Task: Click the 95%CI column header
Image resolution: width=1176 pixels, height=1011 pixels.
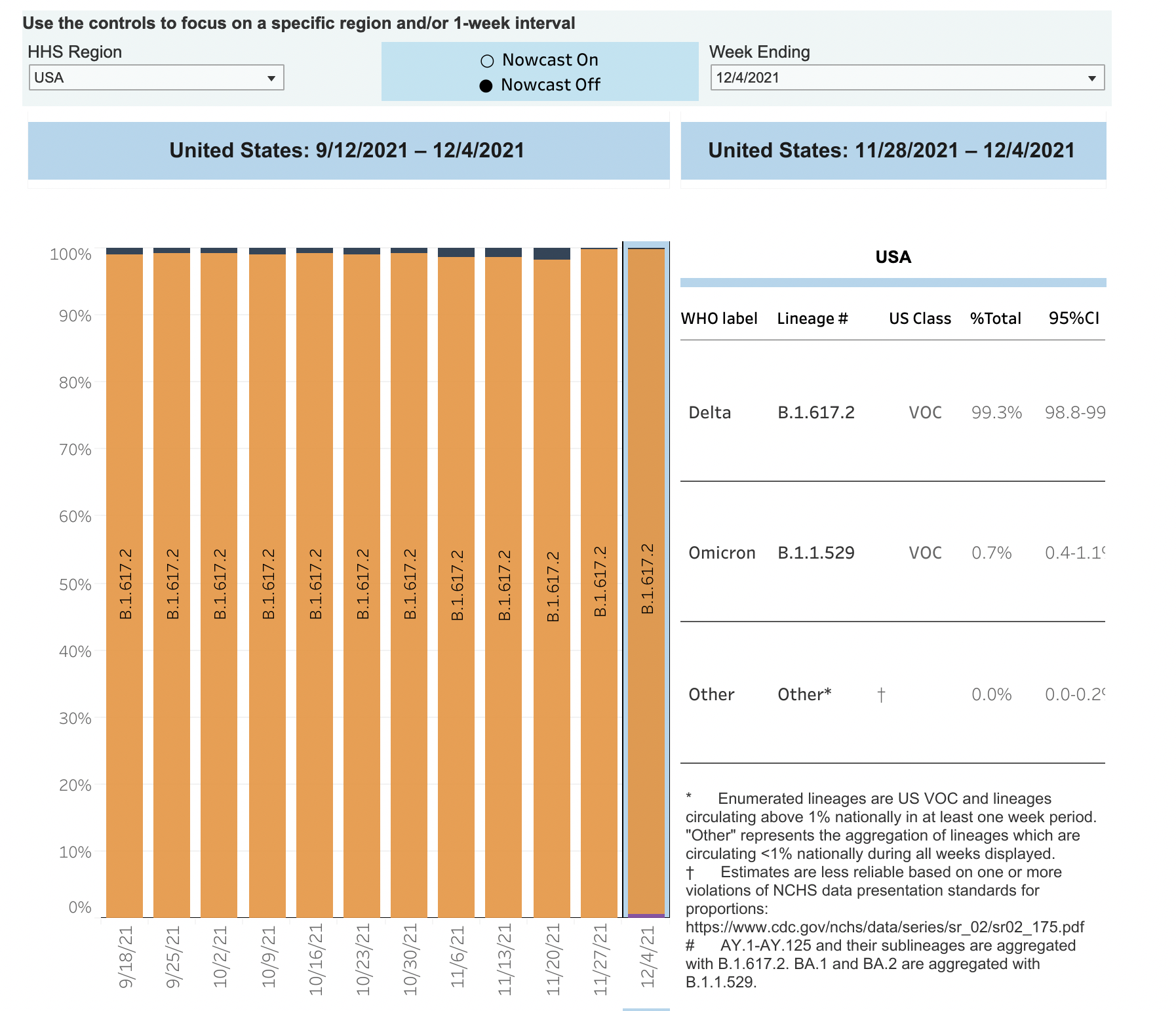Action: tap(1074, 319)
